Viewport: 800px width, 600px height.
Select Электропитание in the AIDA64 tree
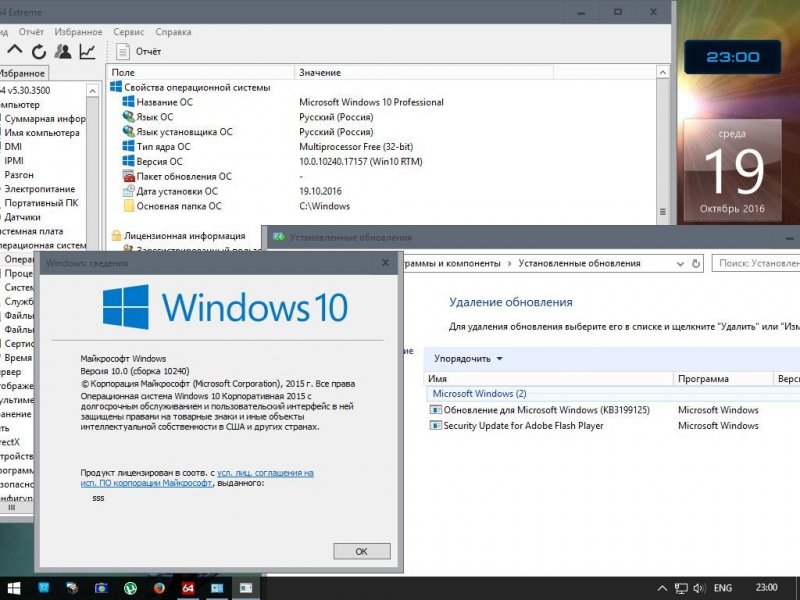(x=40, y=189)
